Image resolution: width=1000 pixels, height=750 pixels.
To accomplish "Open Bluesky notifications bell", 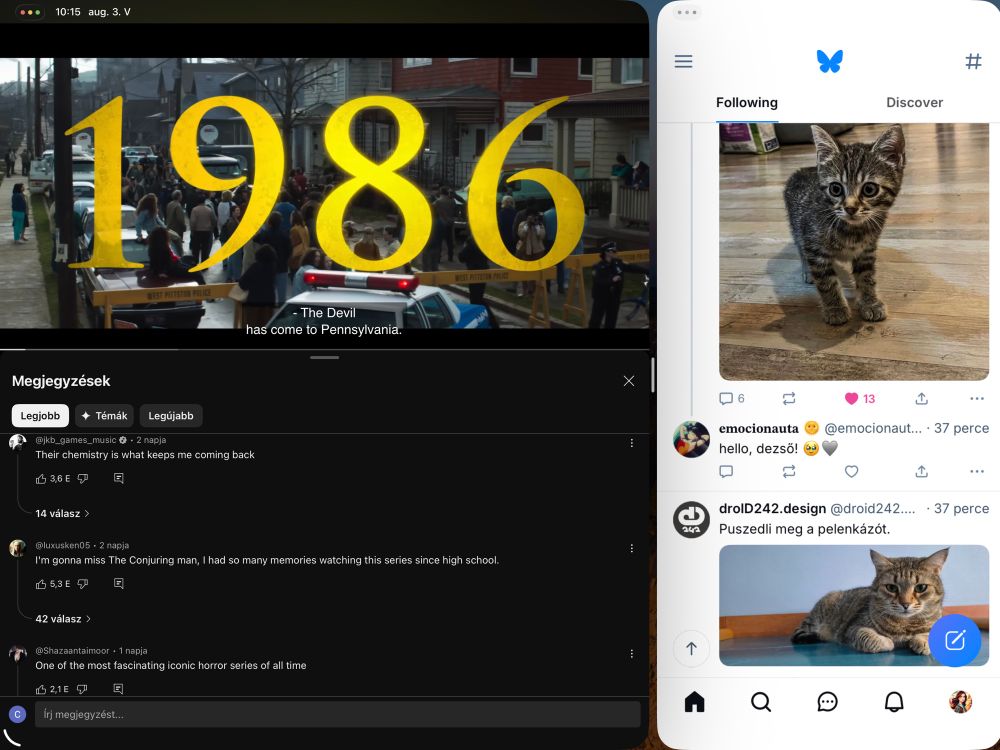I will click(x=893, y=702).
